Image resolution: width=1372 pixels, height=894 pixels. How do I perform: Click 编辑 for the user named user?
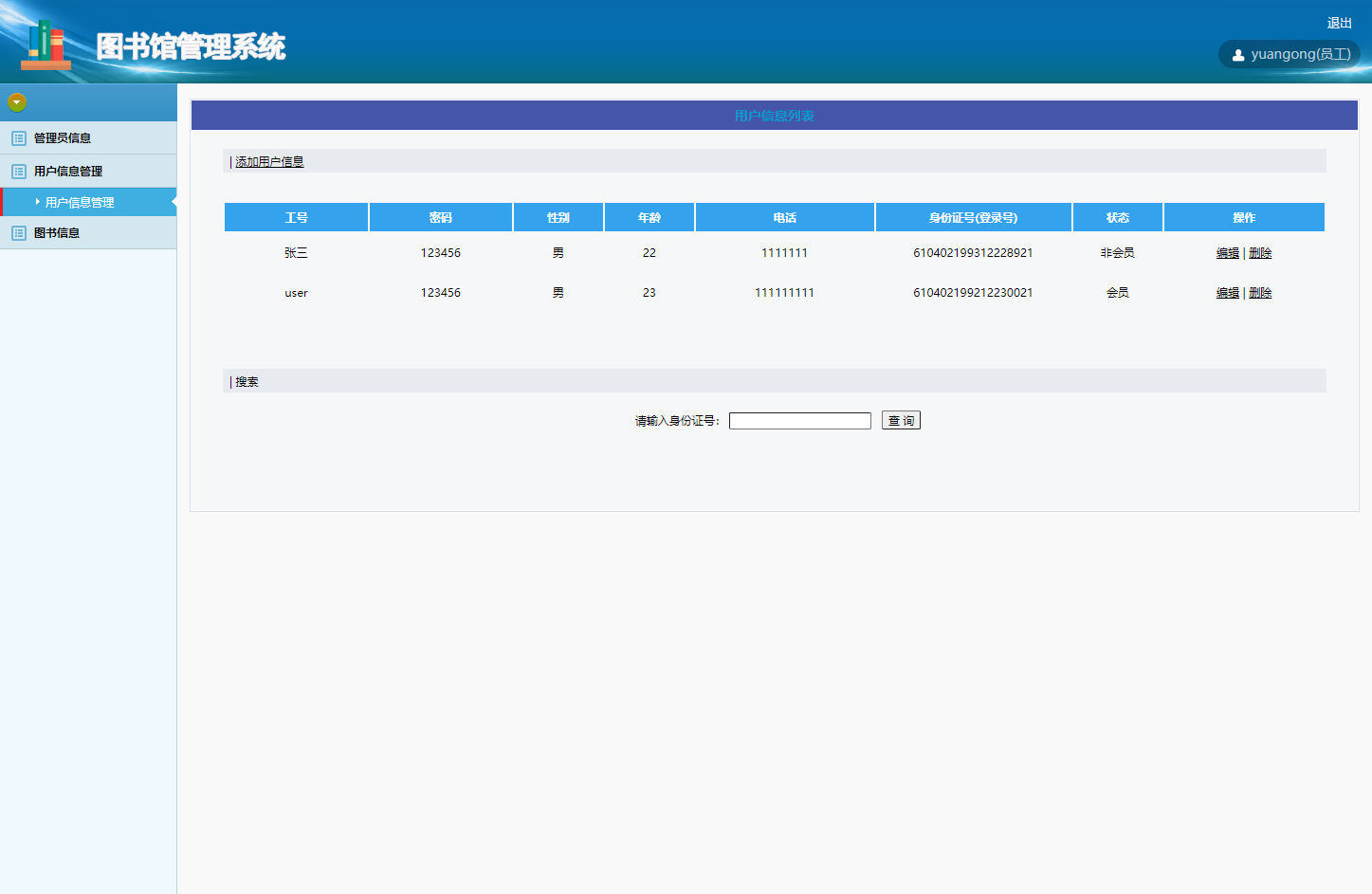coord(1227,293)
